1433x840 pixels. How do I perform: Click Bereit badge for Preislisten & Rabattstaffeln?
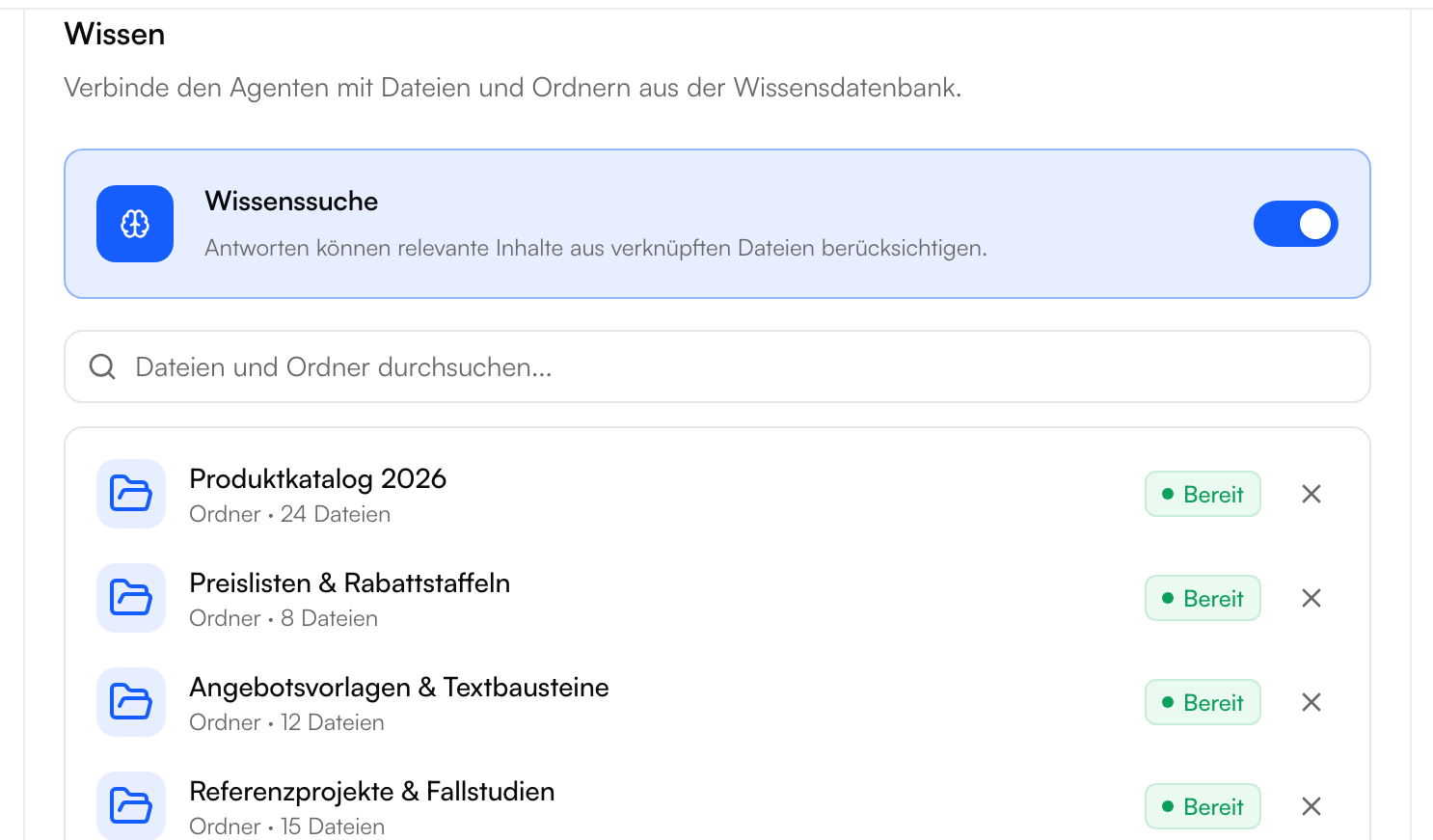point(1203,598)
